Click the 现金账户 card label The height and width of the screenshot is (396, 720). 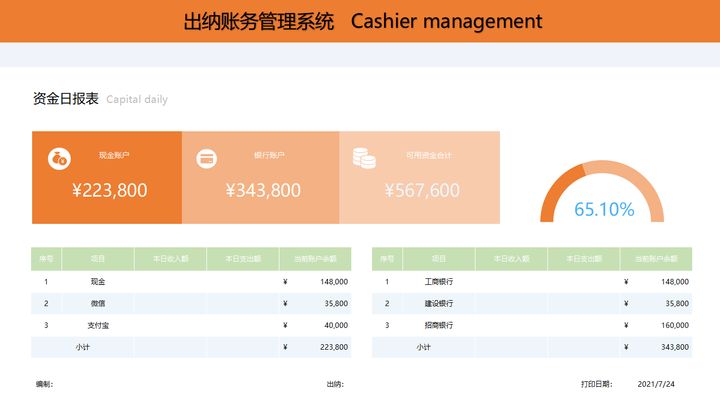coord(114,155)
